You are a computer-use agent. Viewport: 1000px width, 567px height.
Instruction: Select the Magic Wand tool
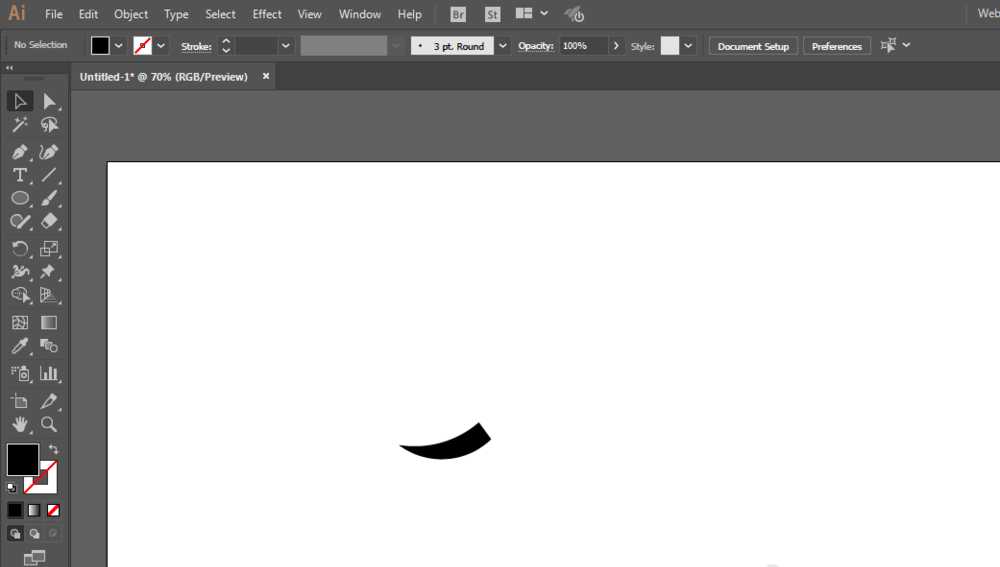[20, 125]
